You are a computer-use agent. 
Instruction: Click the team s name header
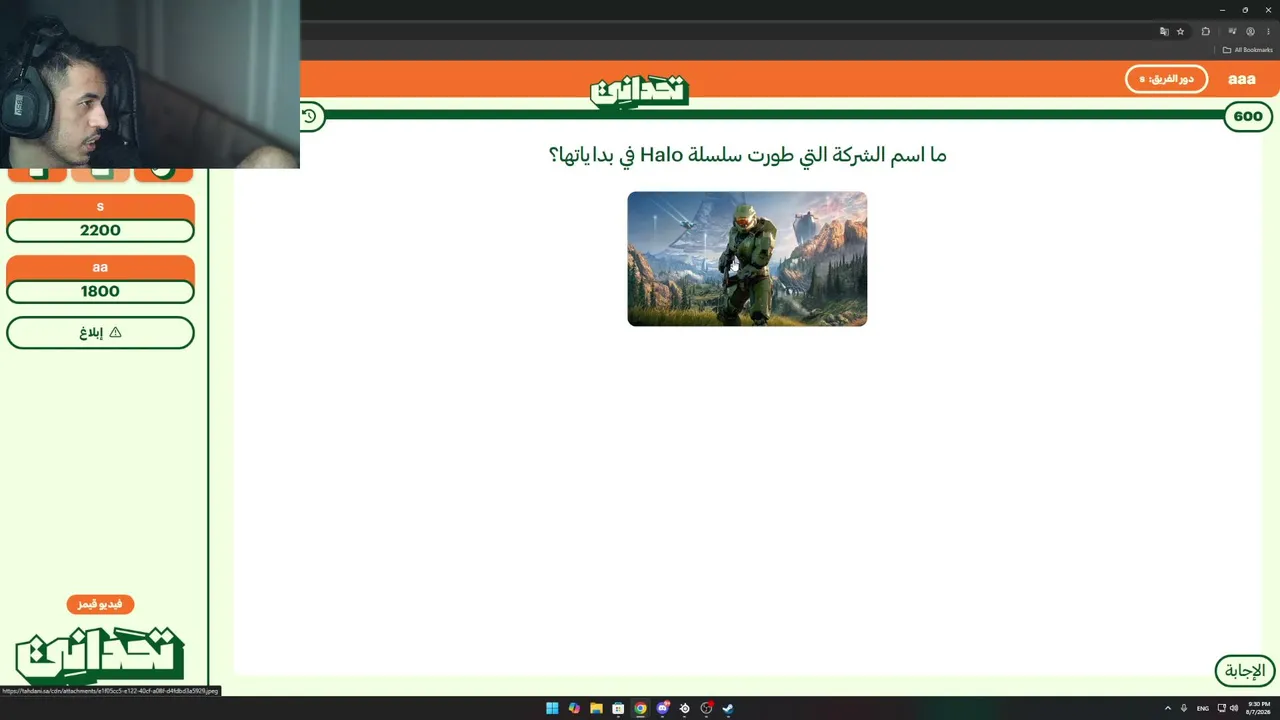pyautogui.click(x=100, y=207)
